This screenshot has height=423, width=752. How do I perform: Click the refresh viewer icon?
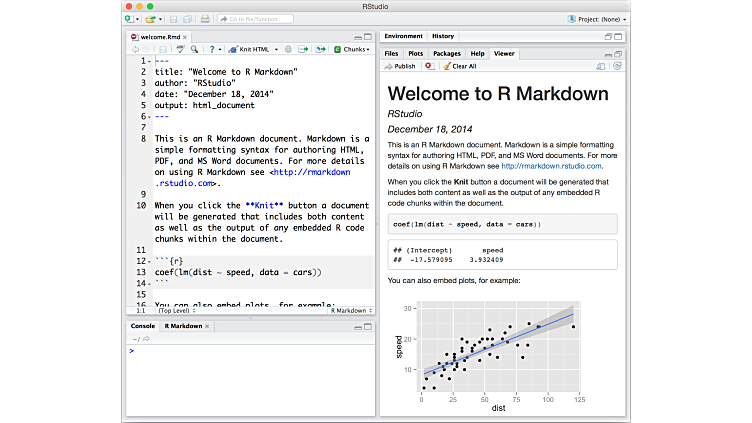coord(617,66)
